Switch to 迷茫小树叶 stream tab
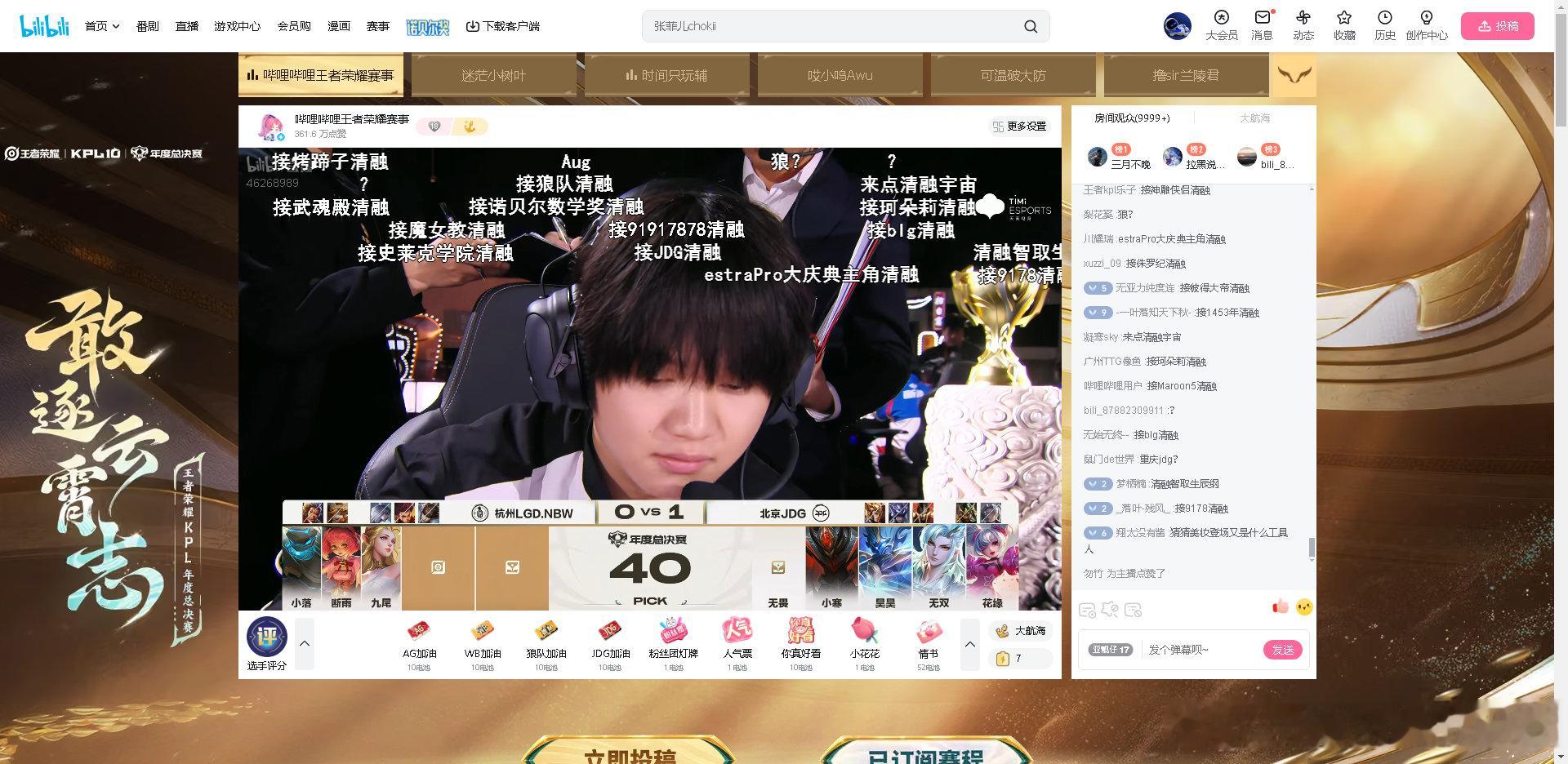 pyautogui.click(x=493, y=75)
